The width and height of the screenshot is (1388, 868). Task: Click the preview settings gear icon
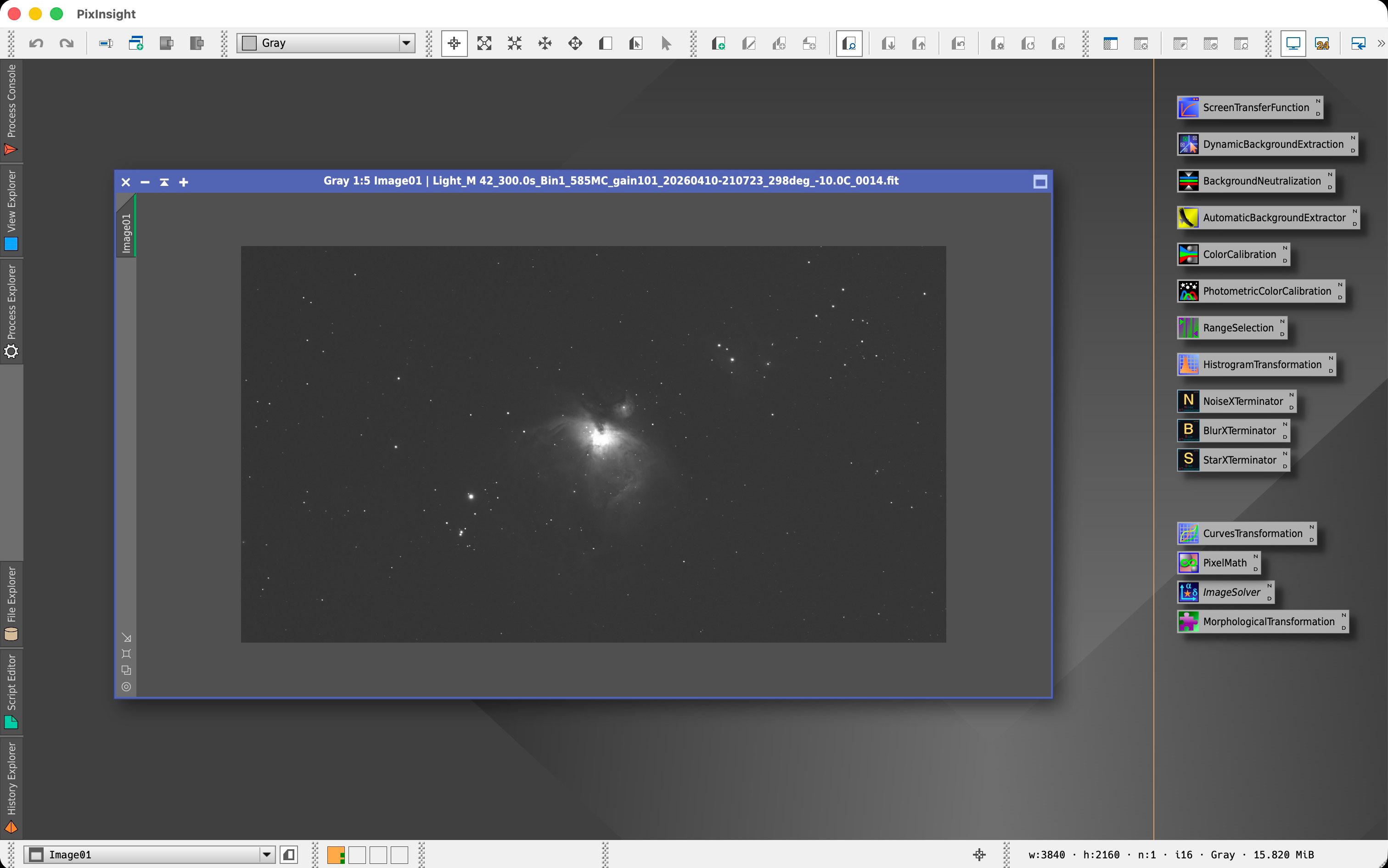pyautogui.click(x=998, y=44)
